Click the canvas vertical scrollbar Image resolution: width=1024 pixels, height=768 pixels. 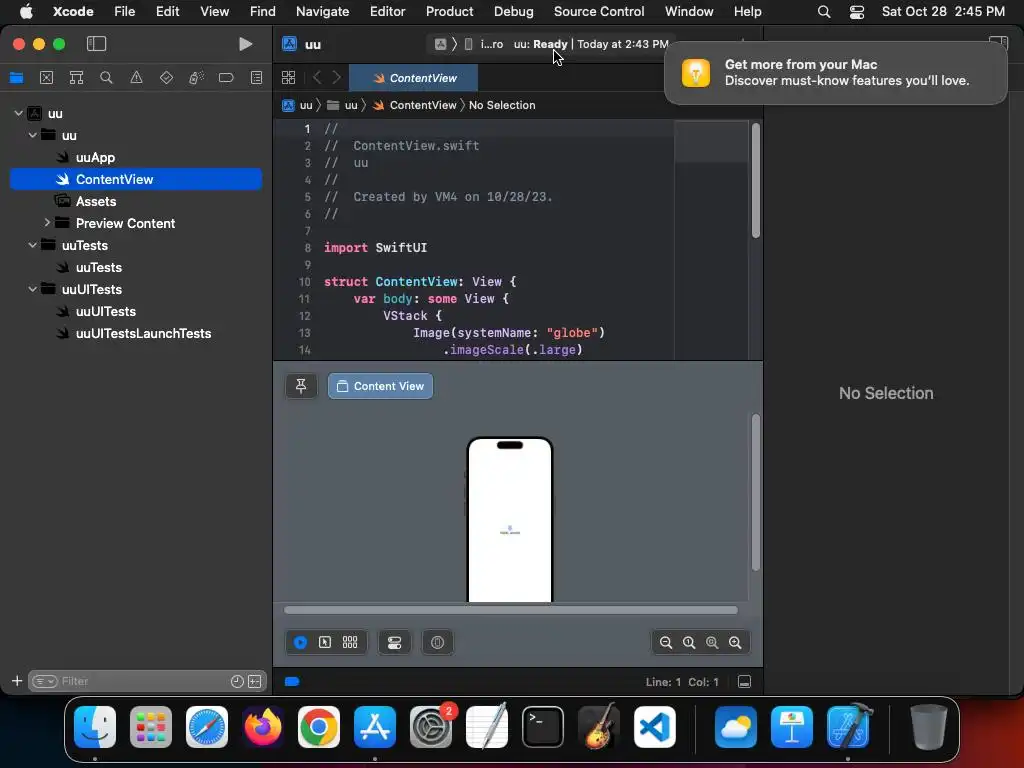[x=756, y=492]
